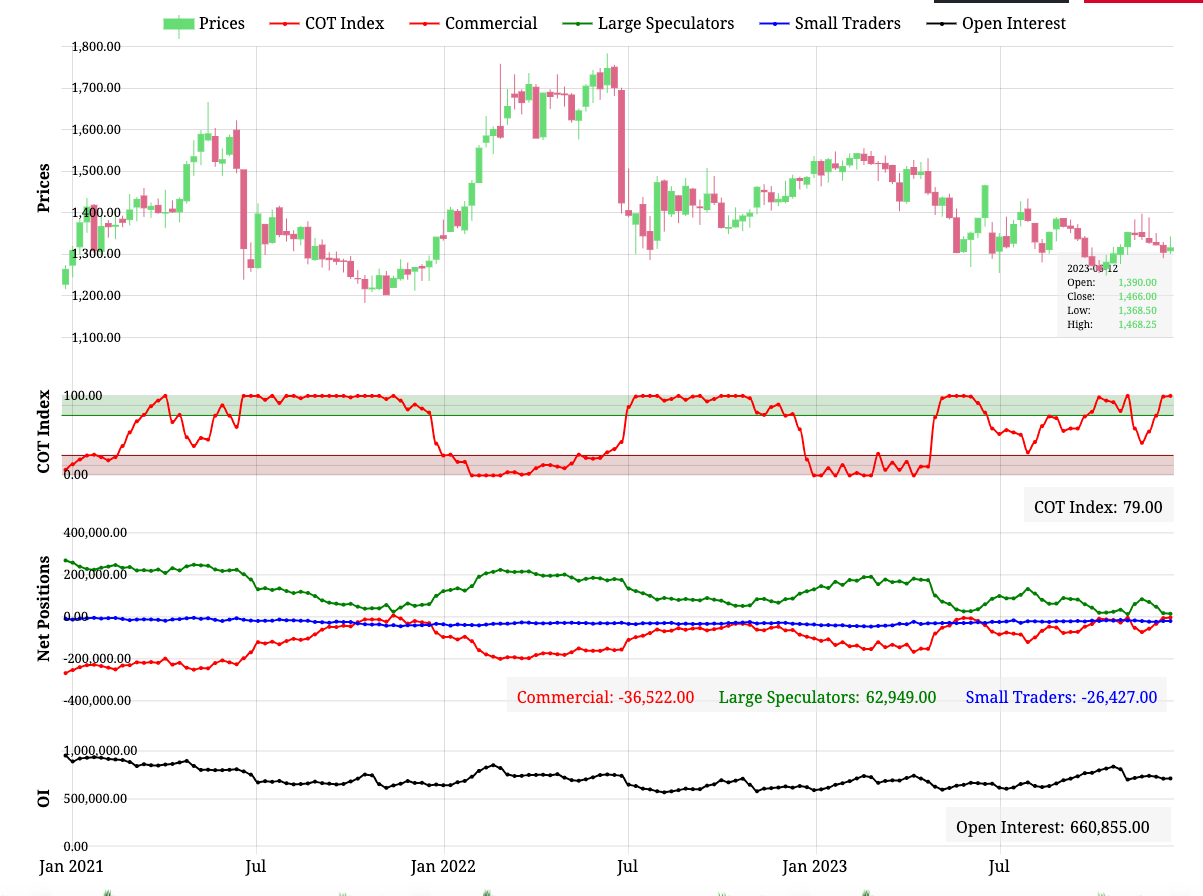Click the red COT Index legend marker
Viewport: 1203px width, 896px height.
(285, 23)
